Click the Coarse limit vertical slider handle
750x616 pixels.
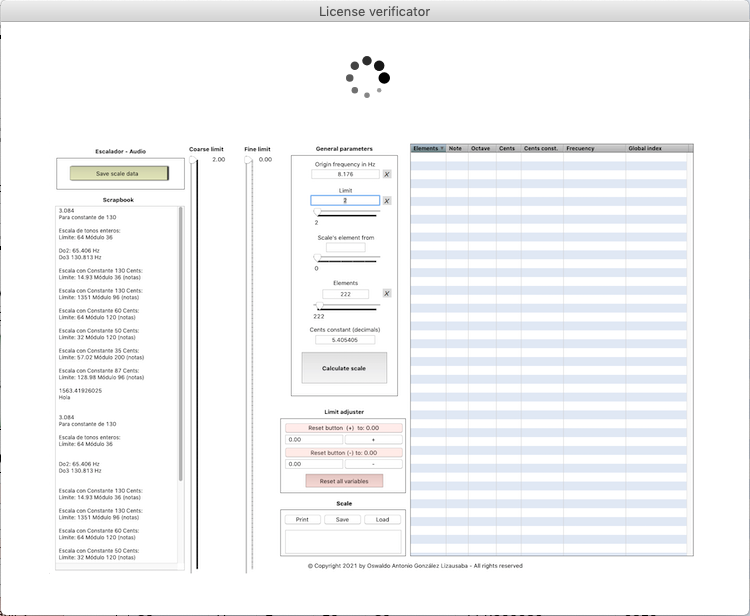[x=194, y=160]
